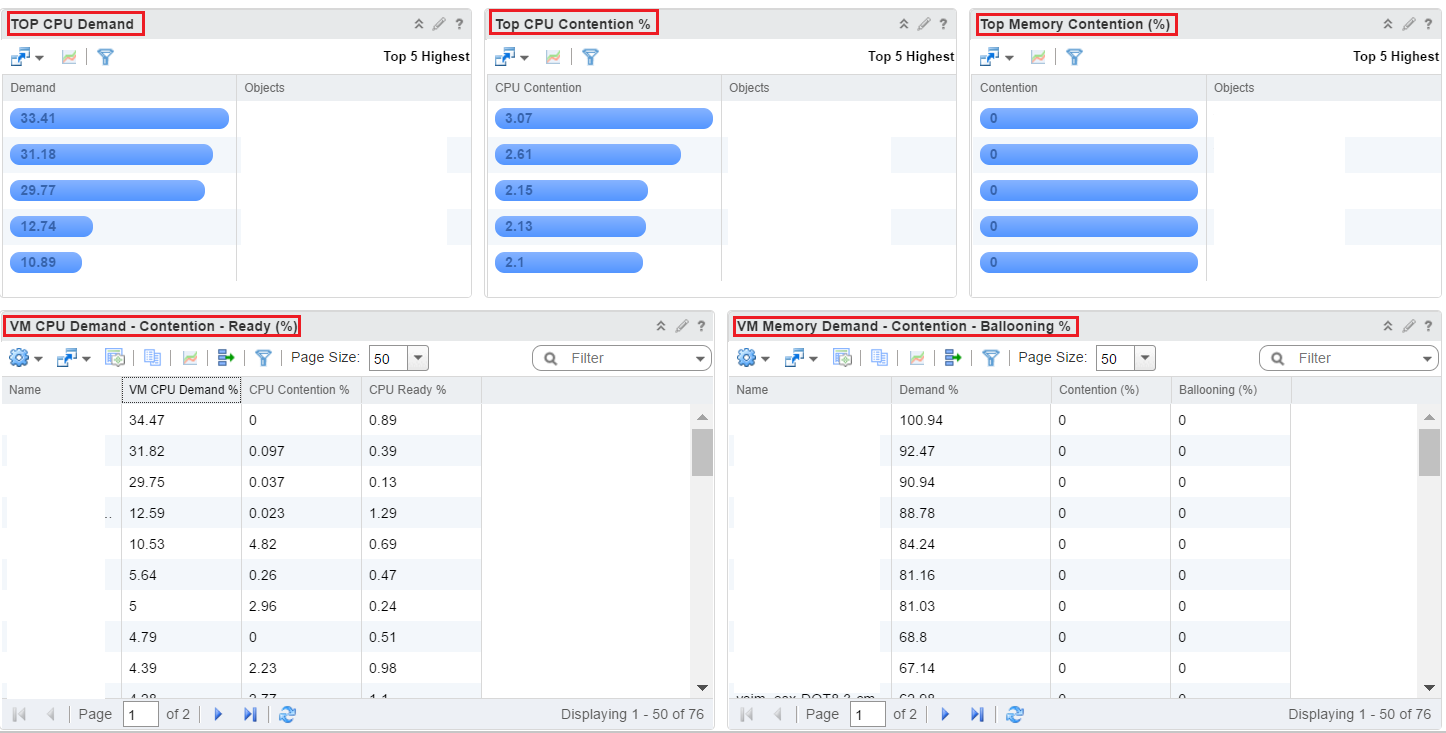
Task: Select the 33.41 demand bar
Action: pyautogui.click(x=119, y=119)
